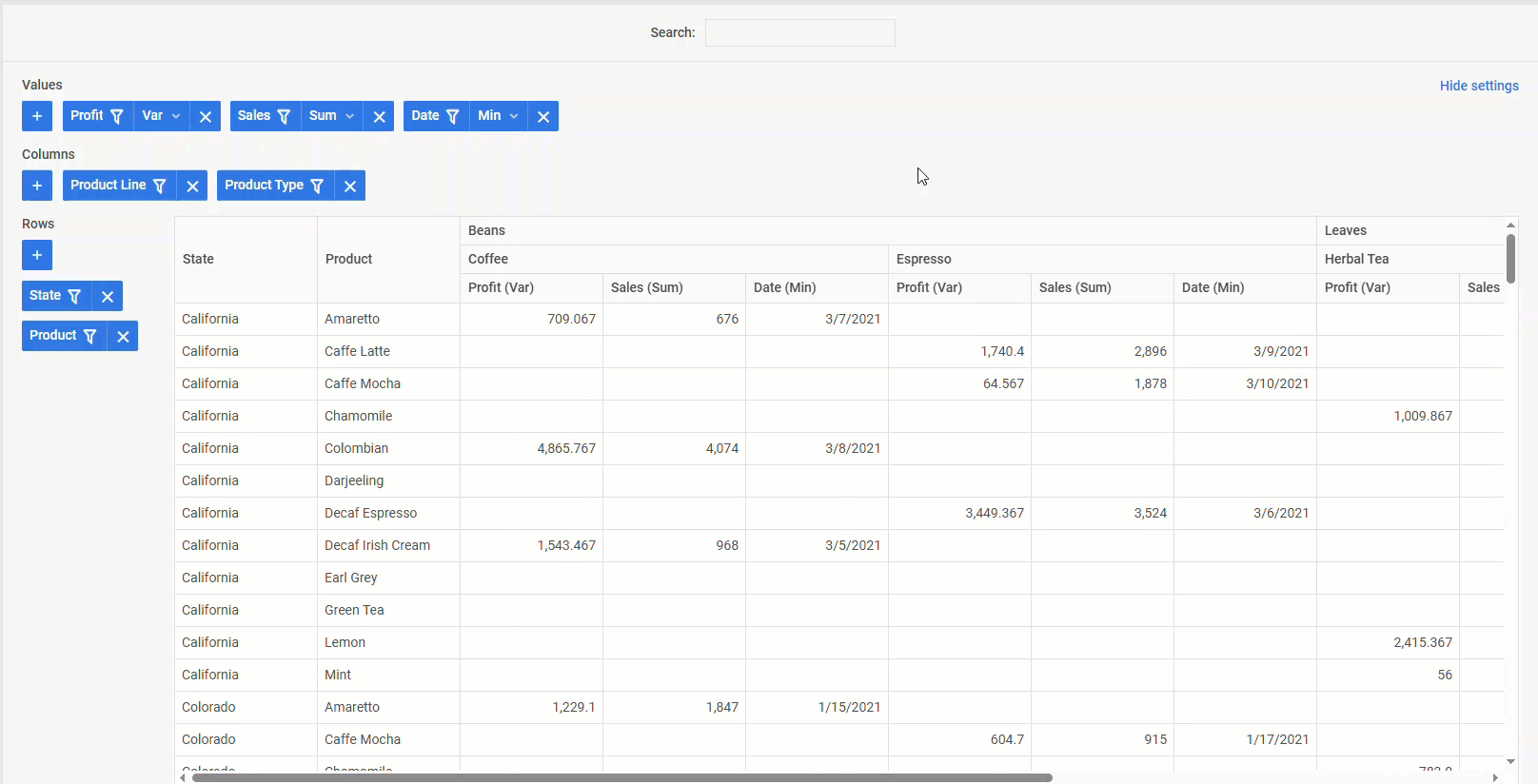
Task: Select the Espresso header cell
Action: pos(1102,259)
